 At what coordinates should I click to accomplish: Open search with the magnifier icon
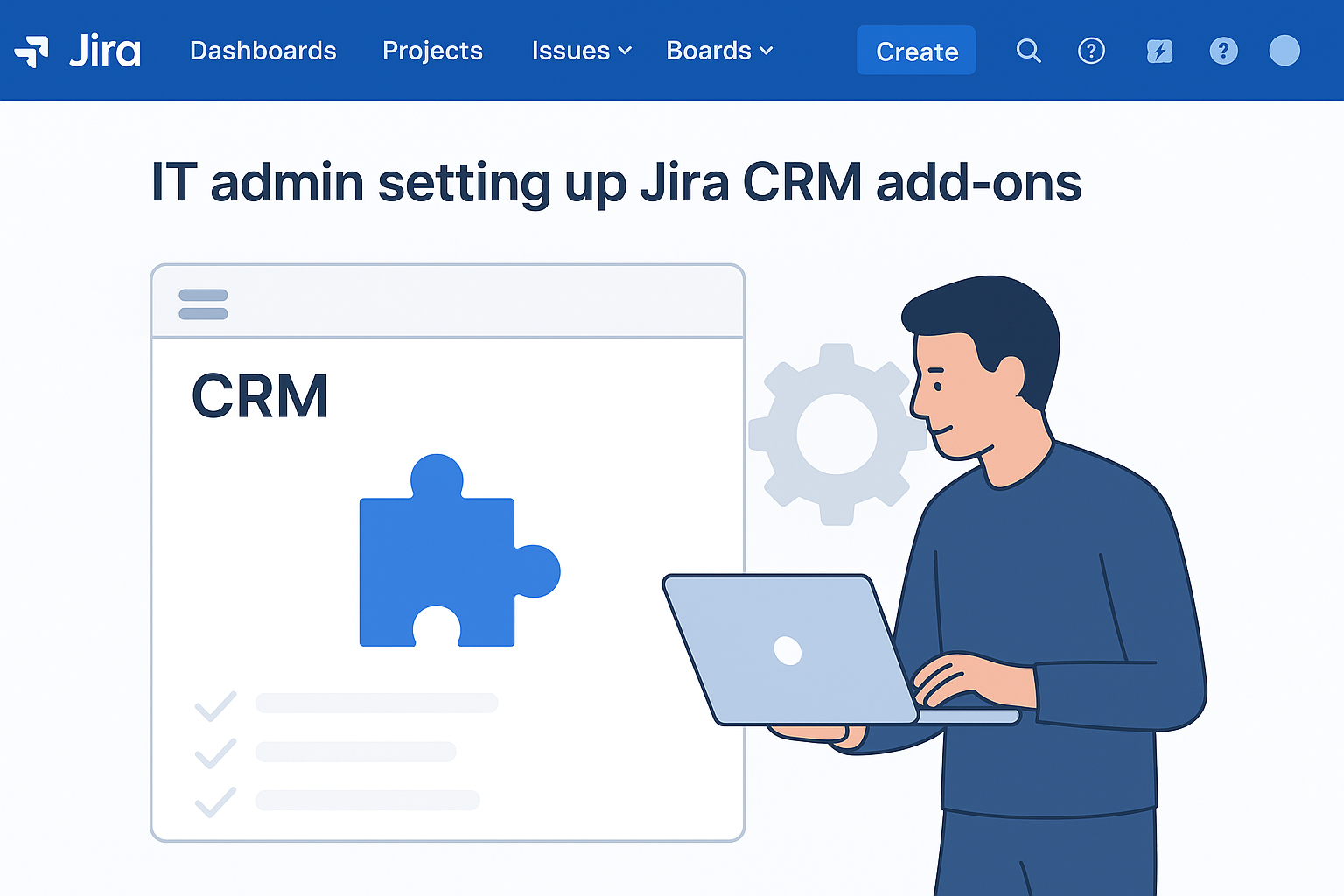(x=1028, y=51)
